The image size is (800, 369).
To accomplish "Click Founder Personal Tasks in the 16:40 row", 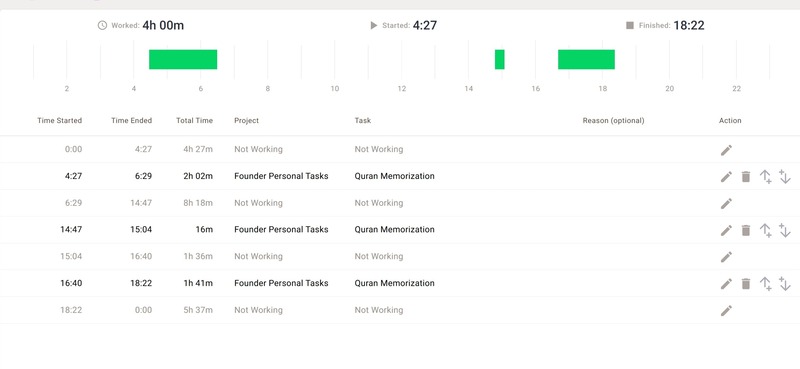I will click(281, 283).
